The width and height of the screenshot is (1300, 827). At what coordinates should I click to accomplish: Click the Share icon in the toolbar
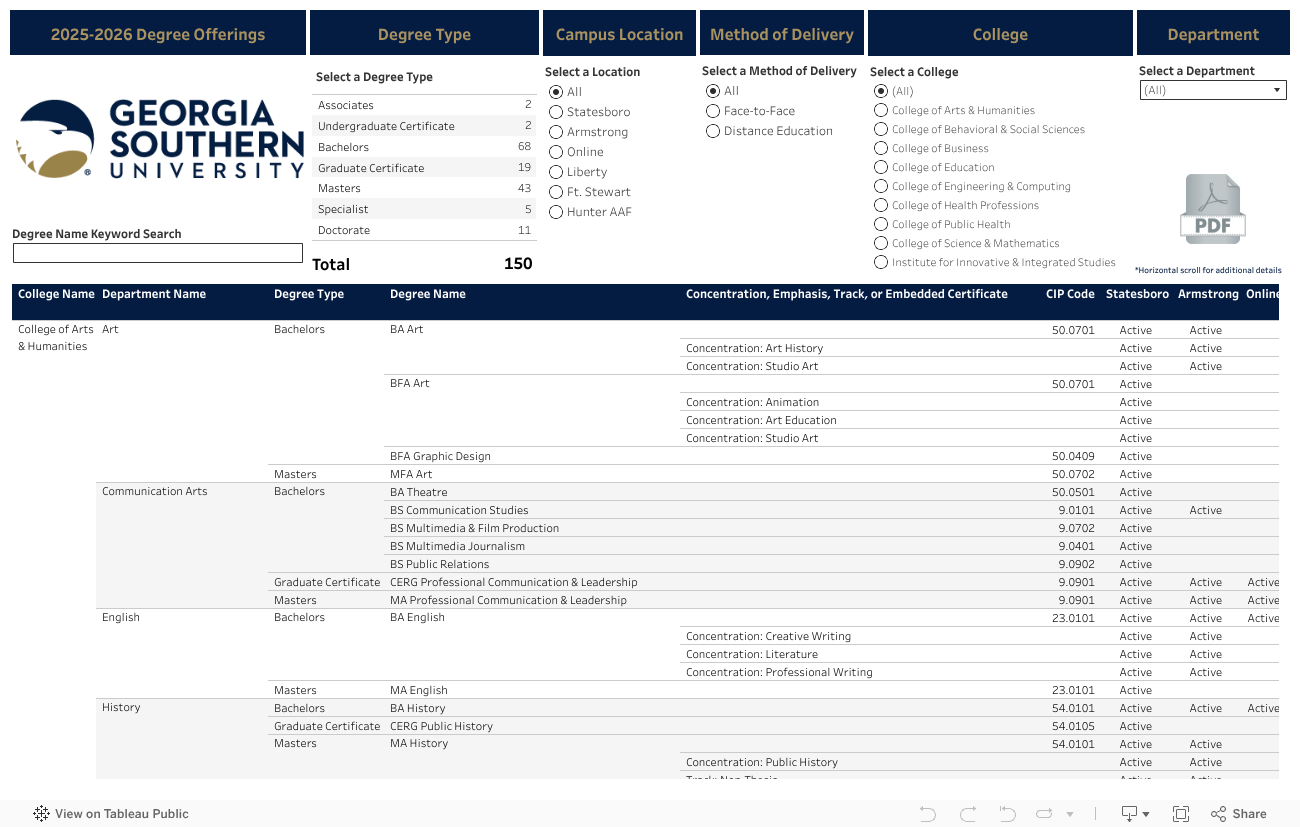coord(1238,814)
